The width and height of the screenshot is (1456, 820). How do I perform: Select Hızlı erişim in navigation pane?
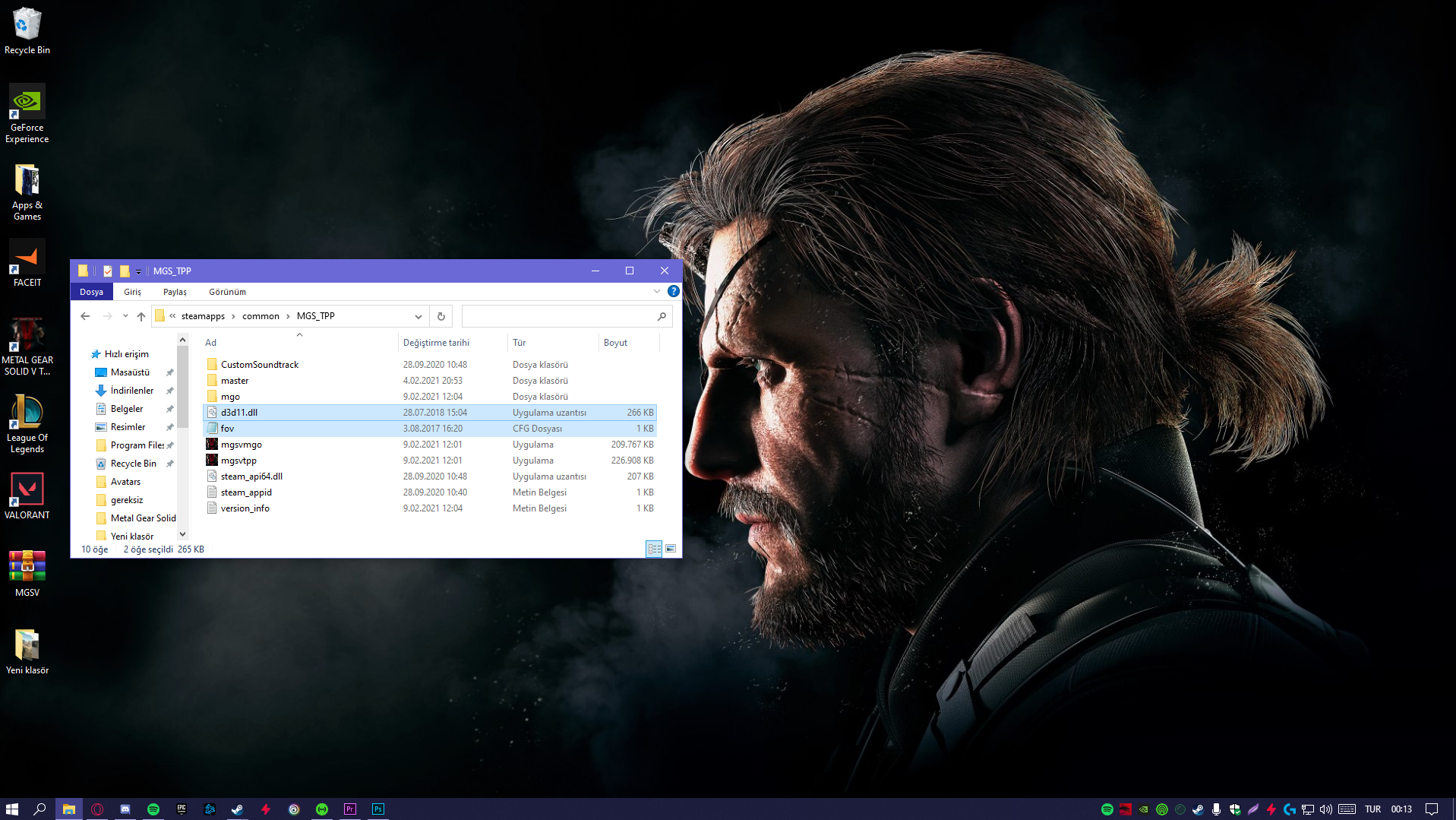pos(126,354)
